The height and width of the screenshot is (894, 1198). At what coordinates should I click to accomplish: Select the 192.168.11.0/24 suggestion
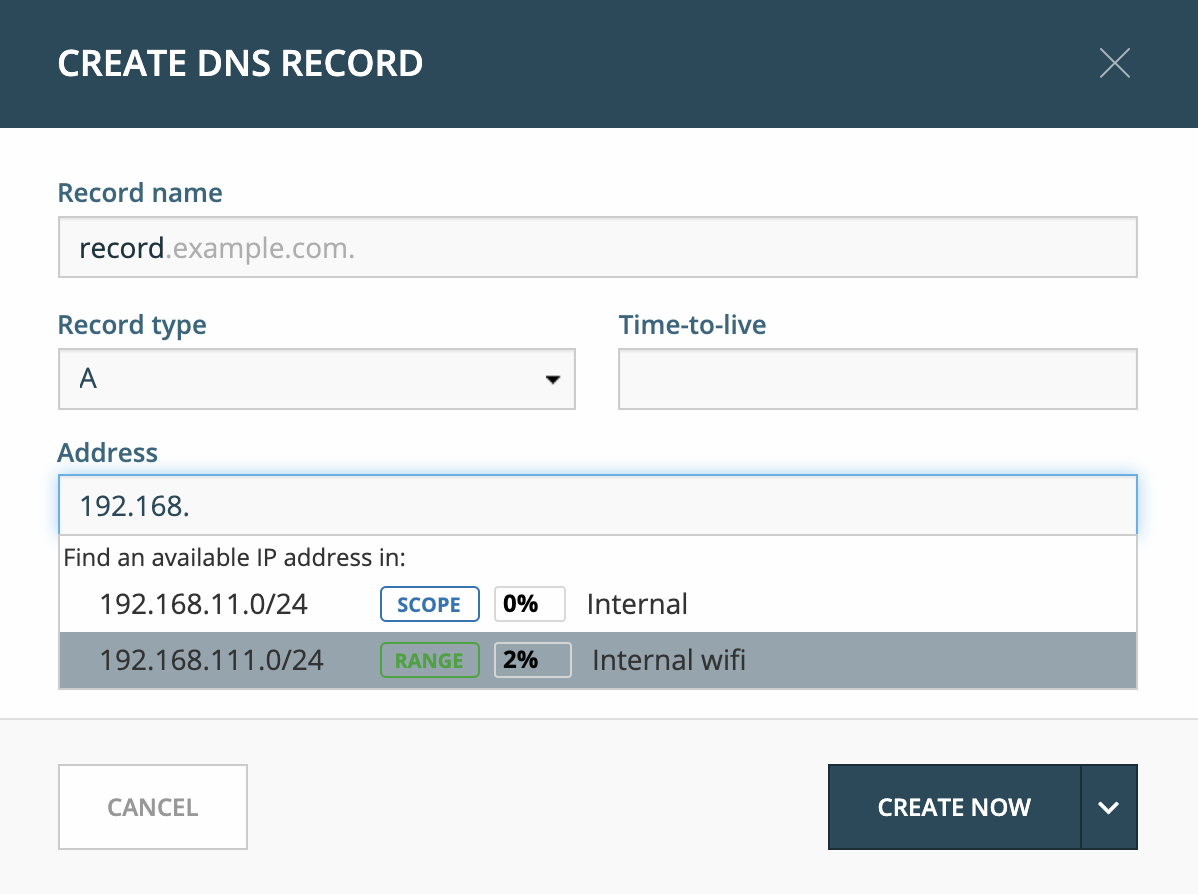(x=597, y=604)
